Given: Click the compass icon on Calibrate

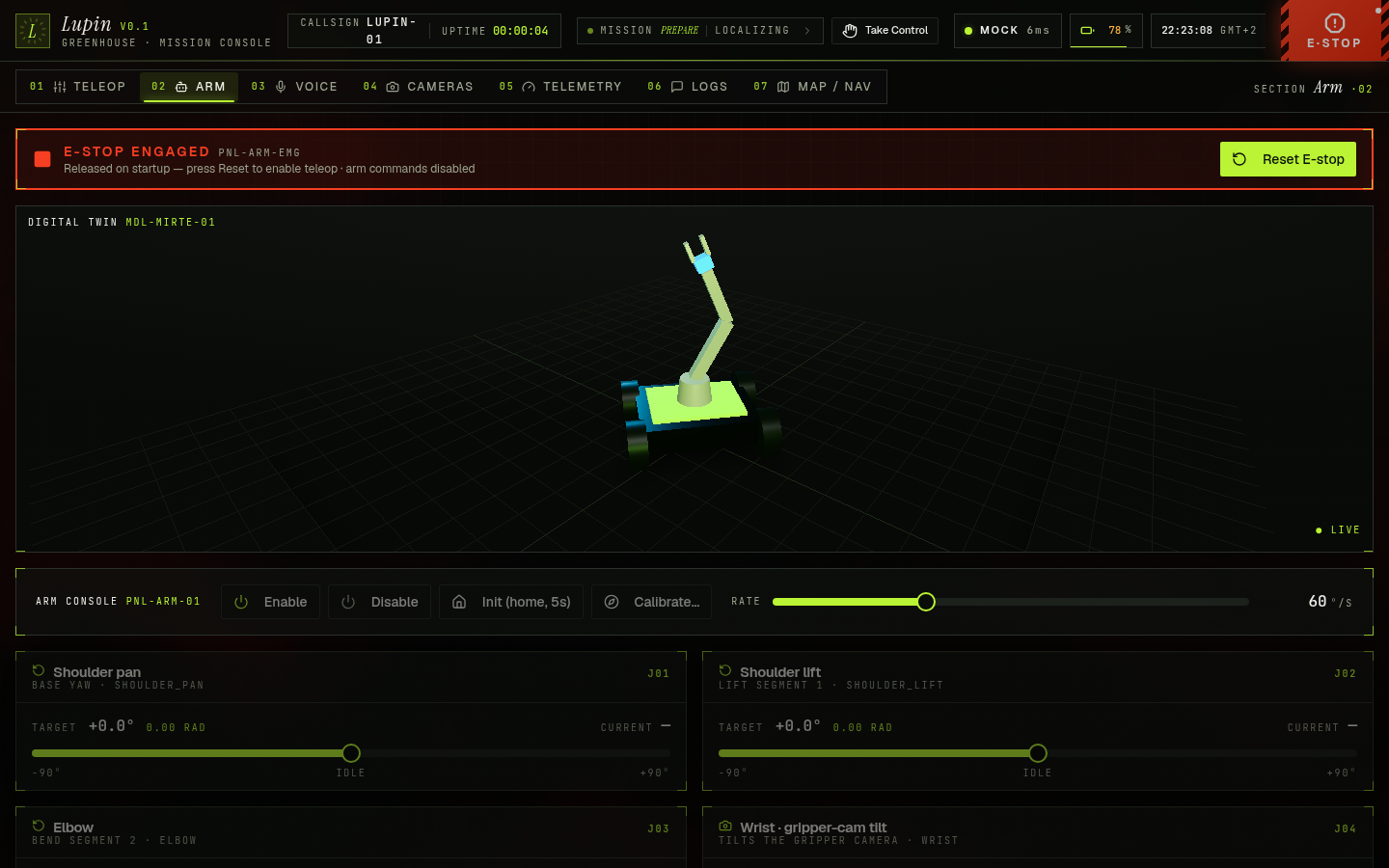Looking at the screenshot, I should click(612, 602).
